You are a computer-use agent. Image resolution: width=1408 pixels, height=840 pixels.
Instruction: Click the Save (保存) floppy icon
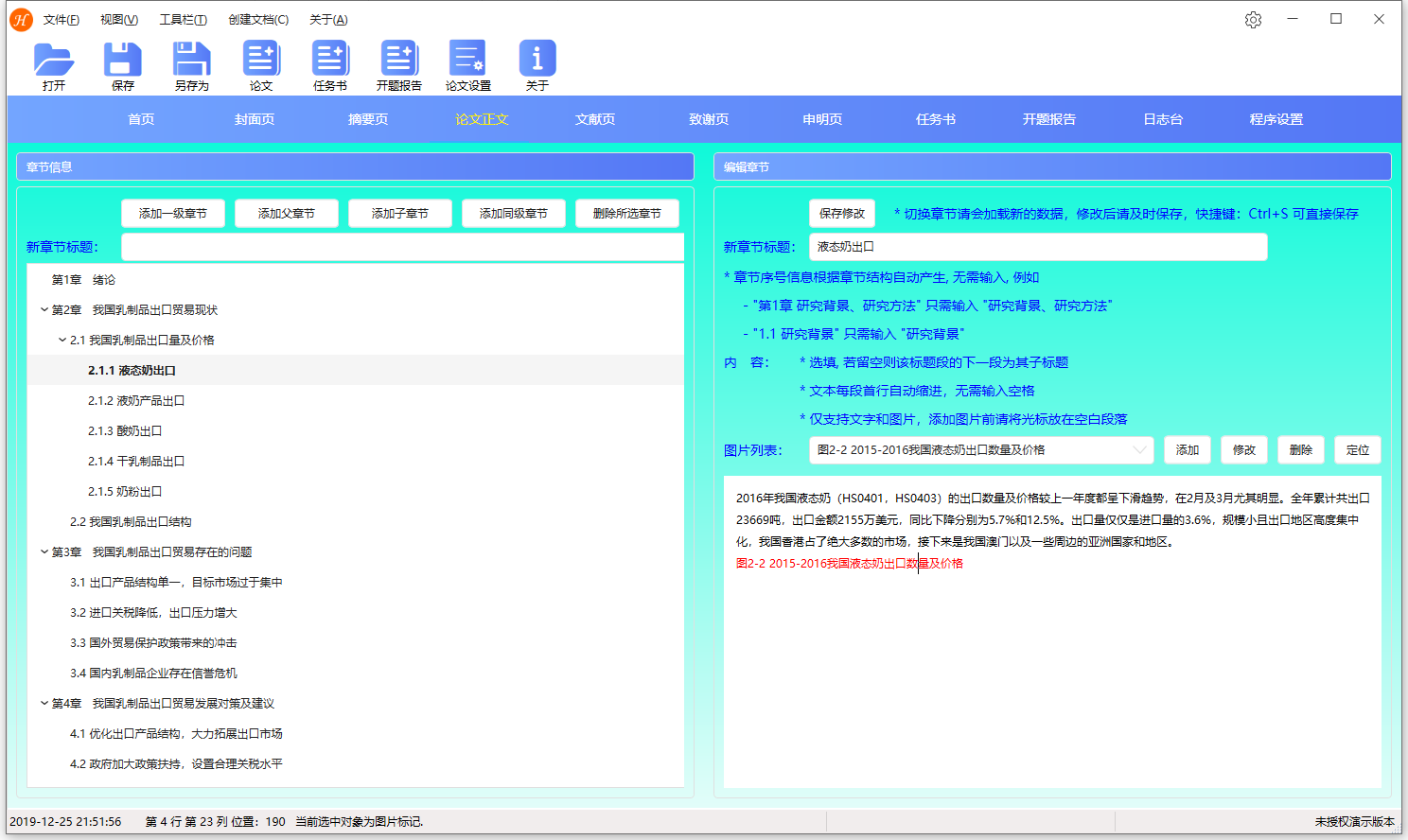pyautogui.click(x=123, y=59)
